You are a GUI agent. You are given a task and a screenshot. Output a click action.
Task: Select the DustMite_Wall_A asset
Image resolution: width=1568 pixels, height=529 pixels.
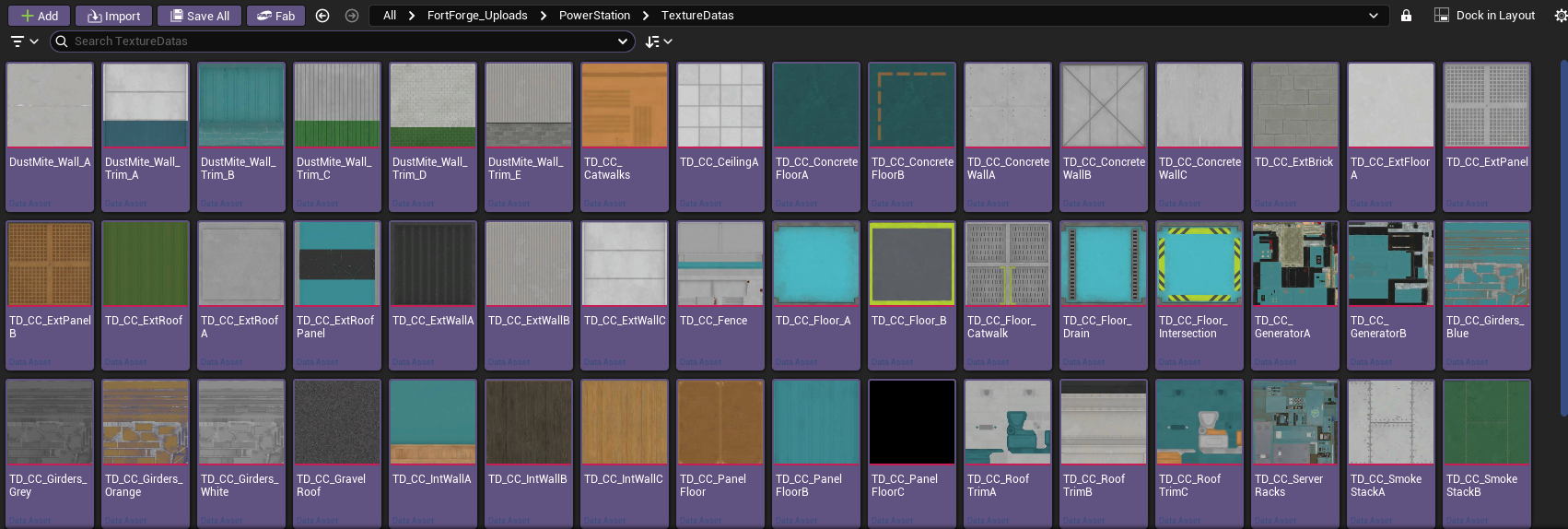point(50,106)
